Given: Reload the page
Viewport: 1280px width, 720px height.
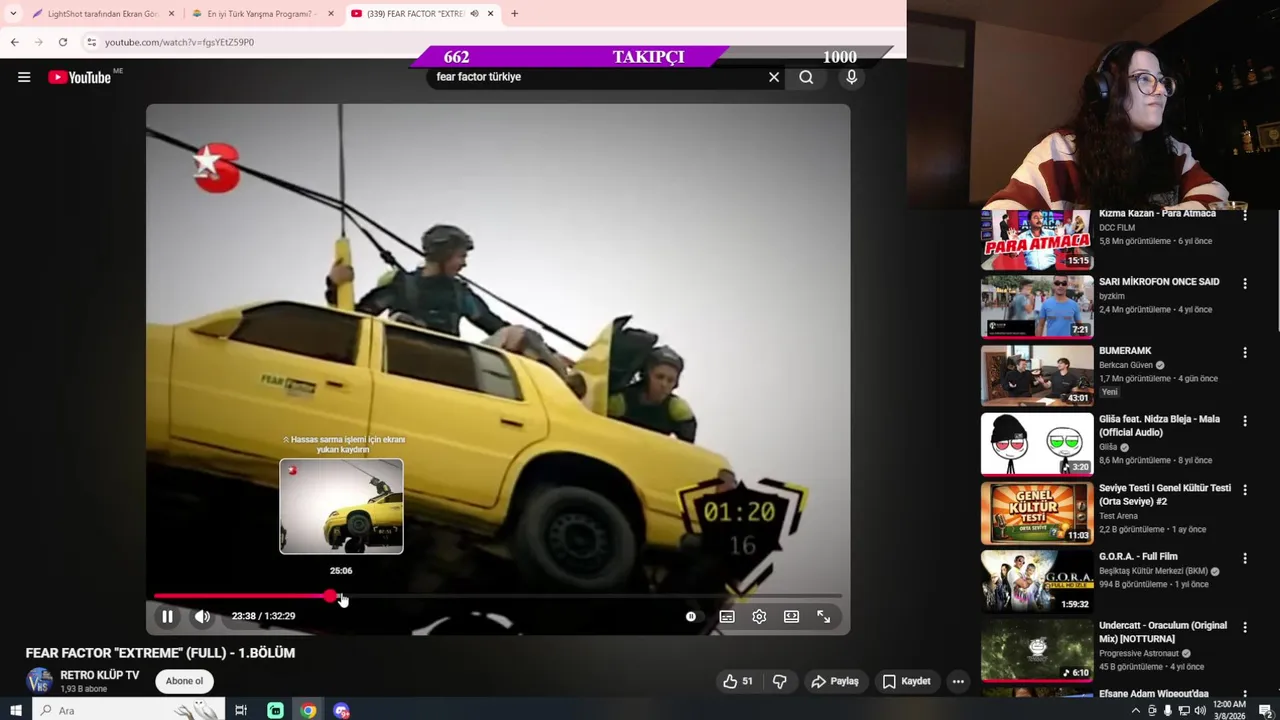Looking at the screenshot, I should coord(62,42).
